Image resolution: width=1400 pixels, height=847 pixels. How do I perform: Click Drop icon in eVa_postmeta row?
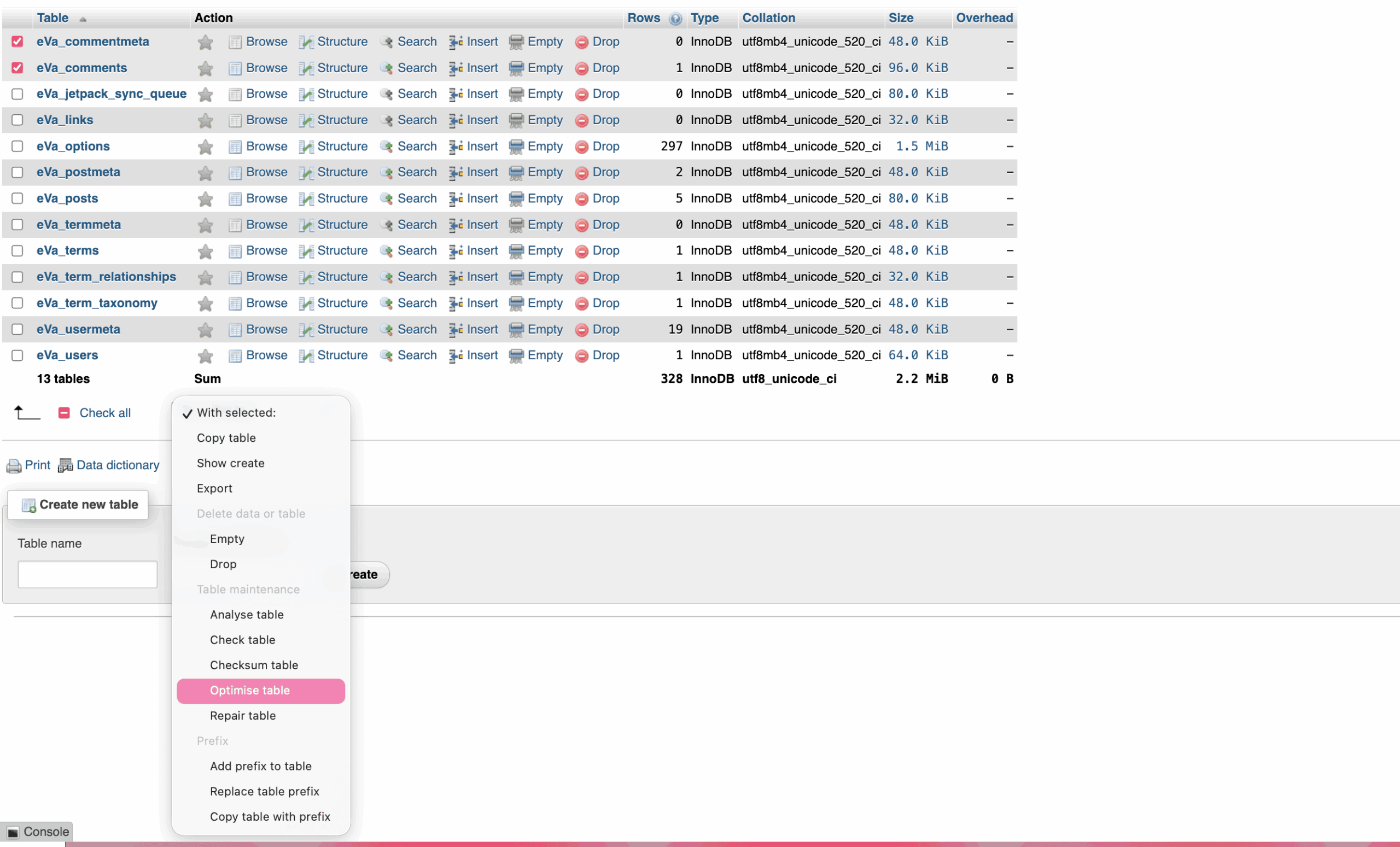tap(581, 173)
